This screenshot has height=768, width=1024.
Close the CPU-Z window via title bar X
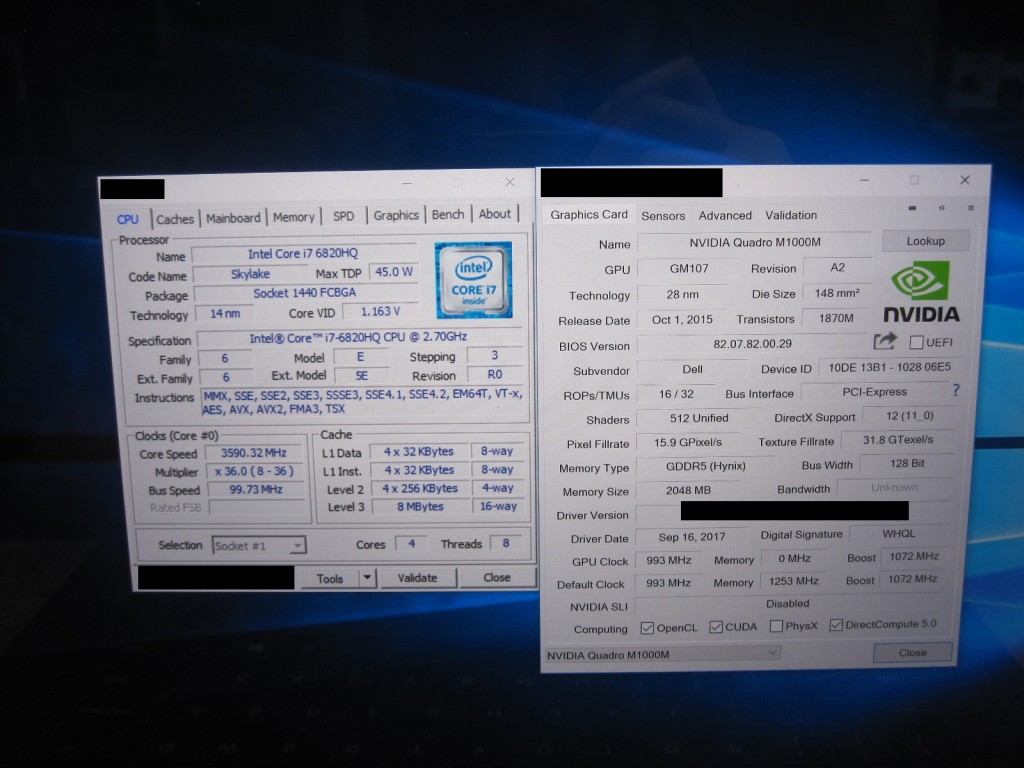(510, 182)
